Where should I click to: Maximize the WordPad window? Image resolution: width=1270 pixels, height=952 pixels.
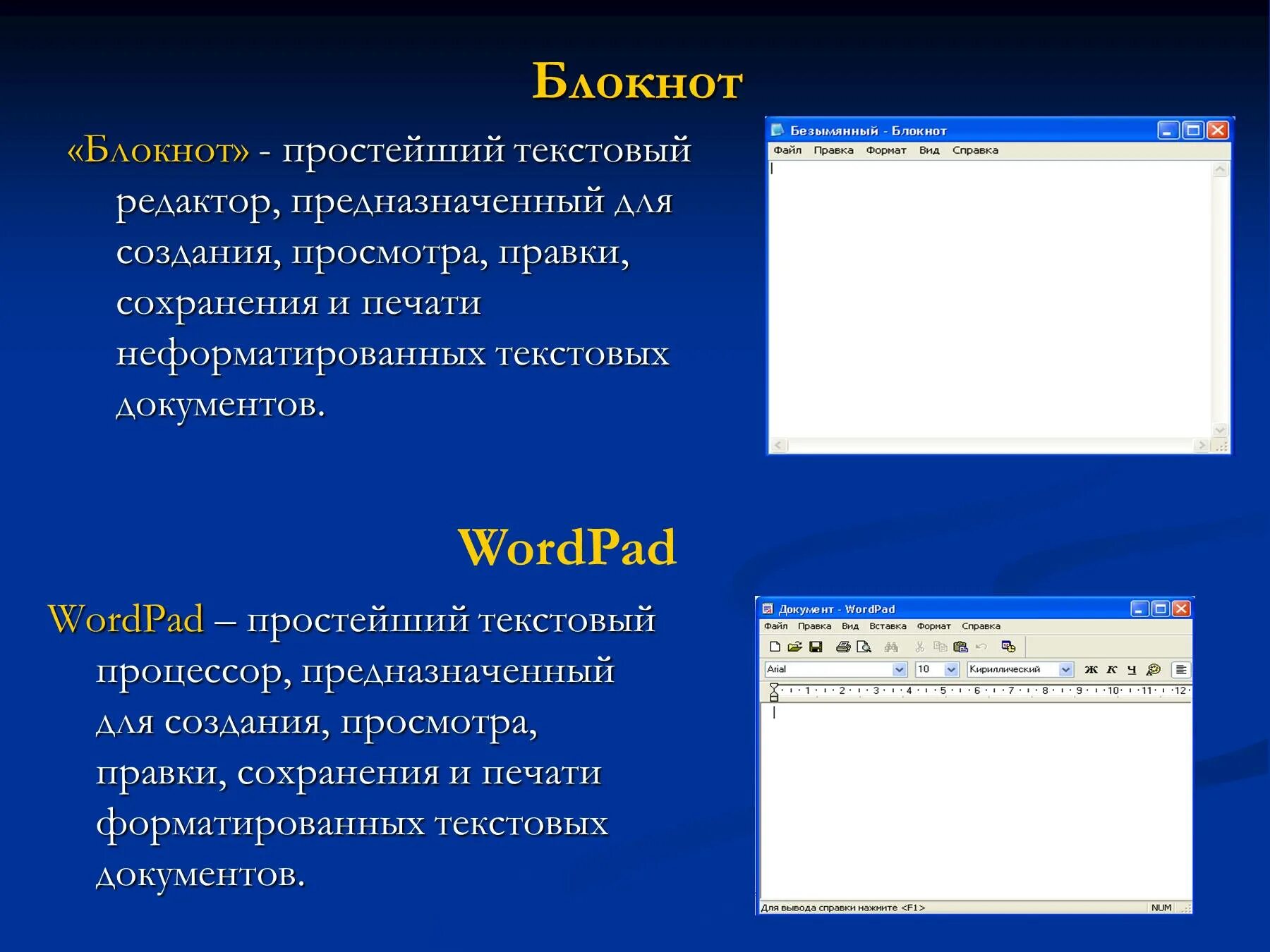coord(1161,609)
